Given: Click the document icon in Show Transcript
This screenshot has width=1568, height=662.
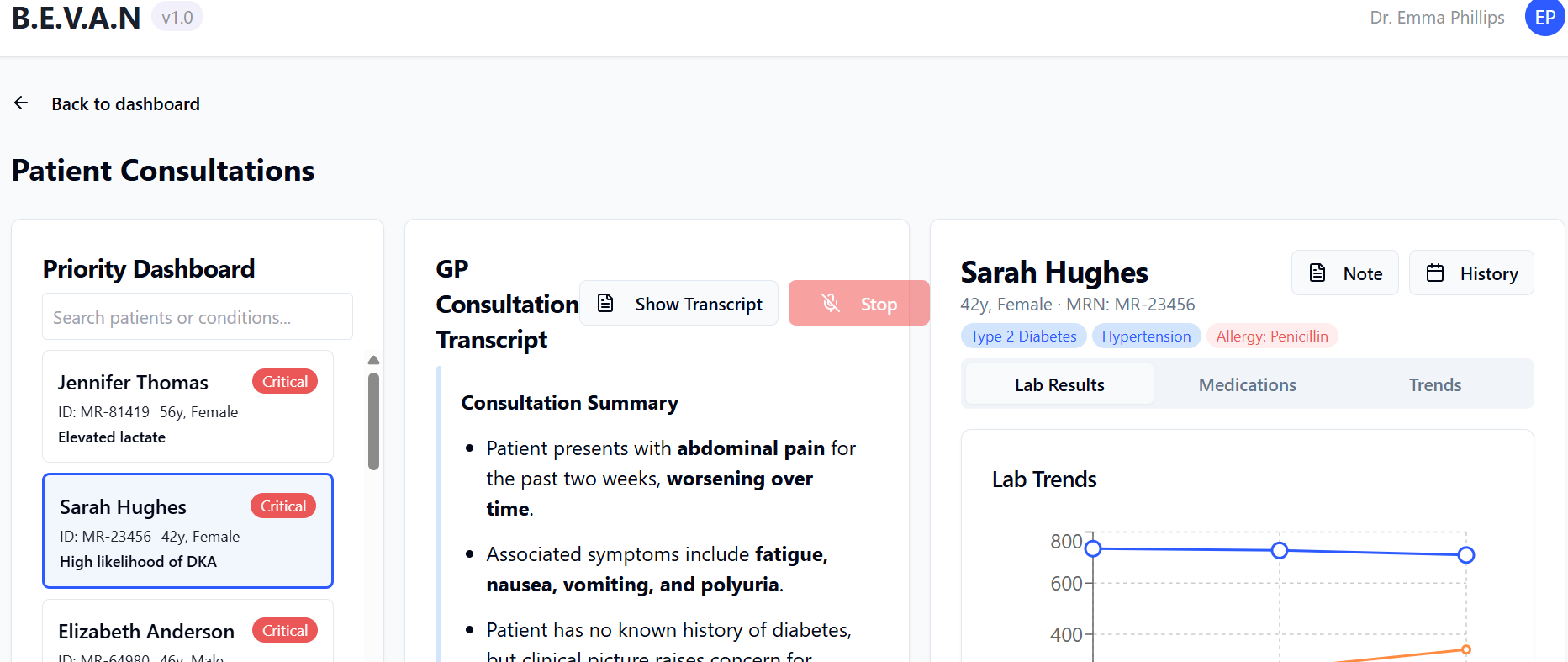Looking at the screenshot, I should point(605,303).
